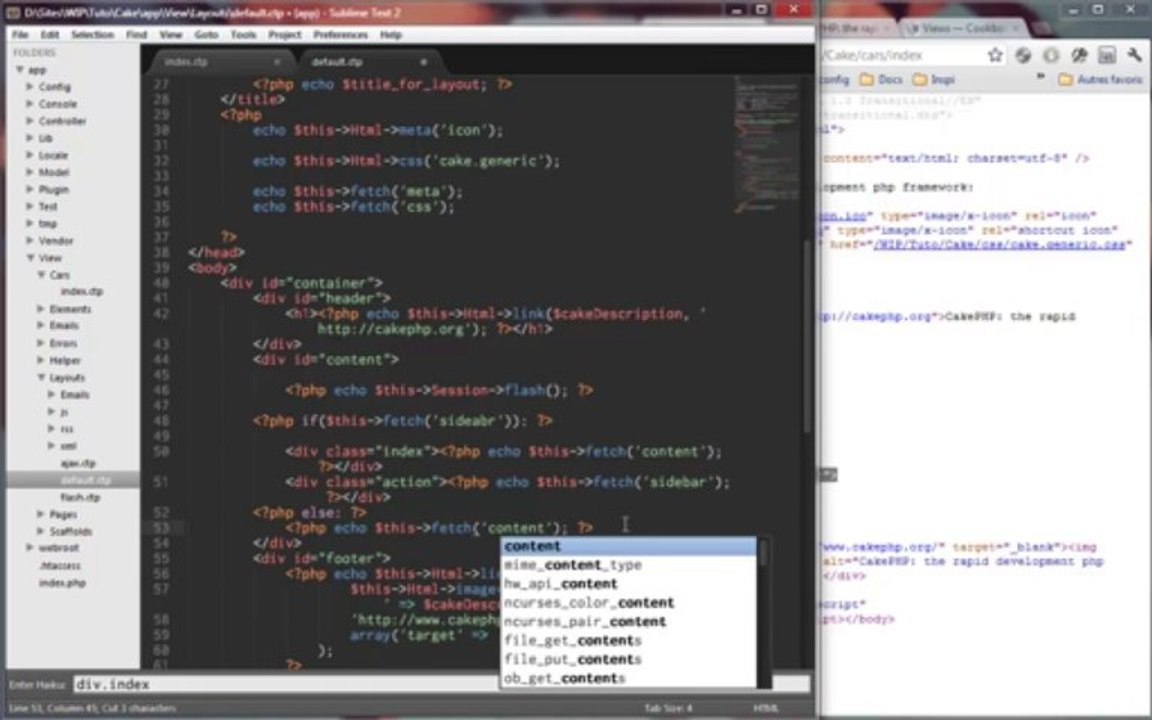1152x720 pixels.
Task: Expand the tmp folder
Action: pos(30,223)
